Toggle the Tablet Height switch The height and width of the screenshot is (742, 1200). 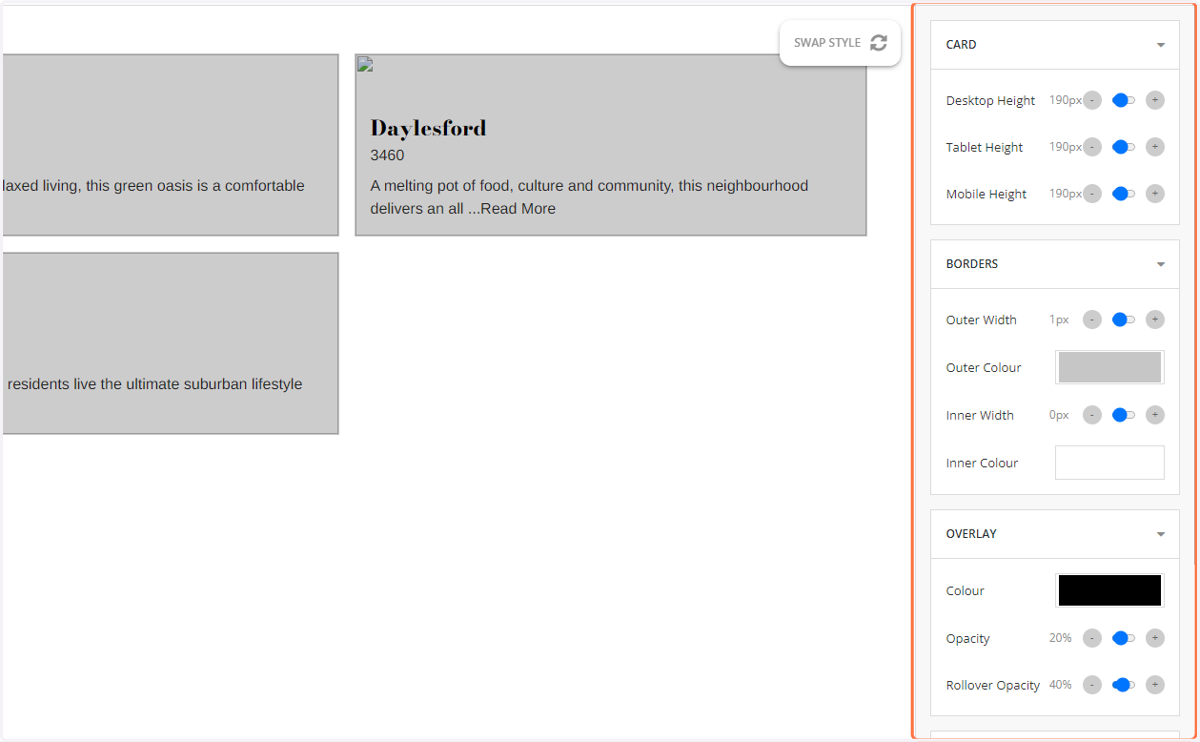click(1124, 147)
